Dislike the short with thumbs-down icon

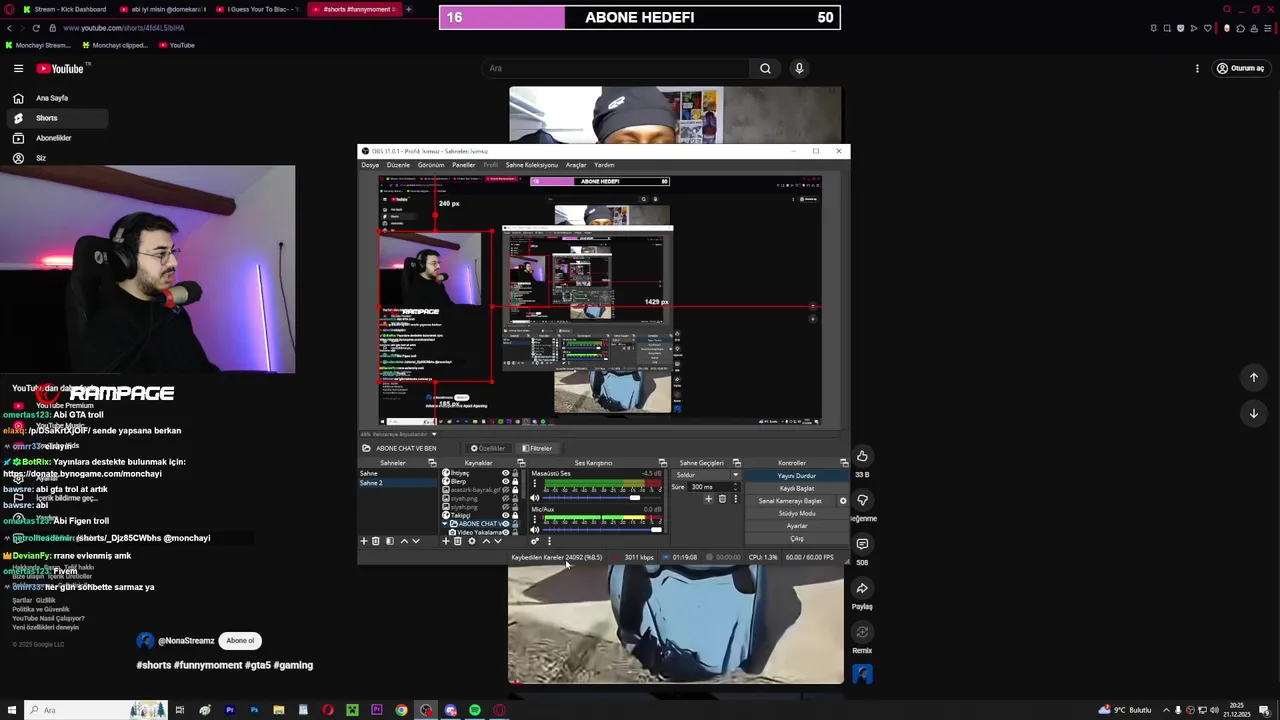pyautogui.click(x=862, y=500)
